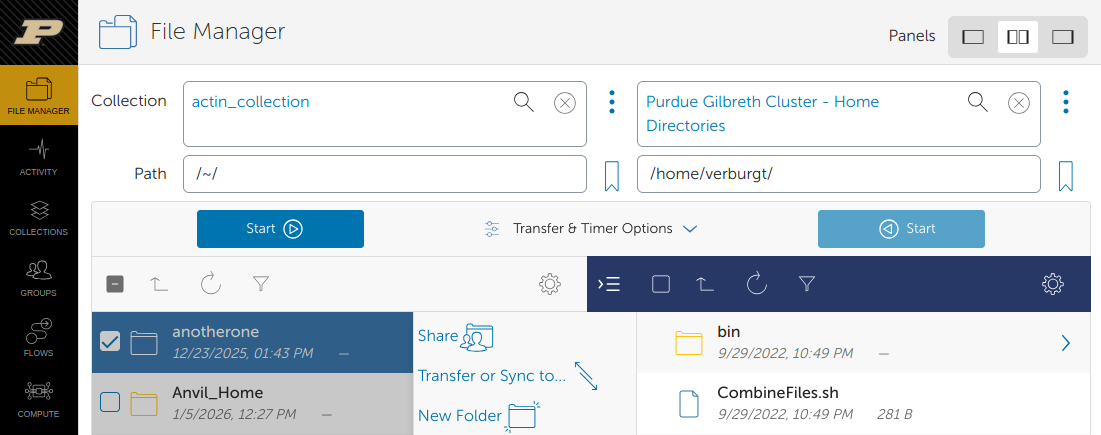Screen dimensions: 1101x435
Task: Click the yellow bin folder icon
Action: click(689, 343)
